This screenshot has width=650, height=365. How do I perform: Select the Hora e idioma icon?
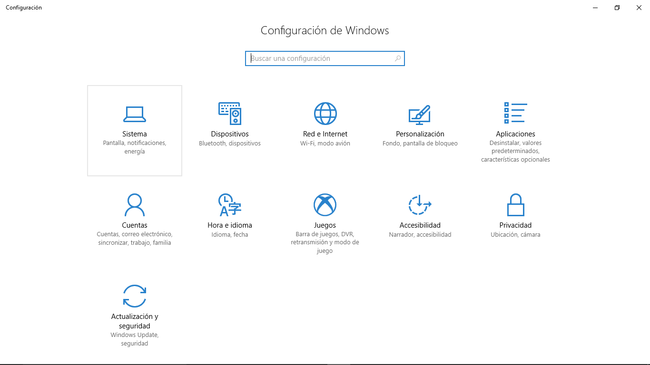point(230,204)
